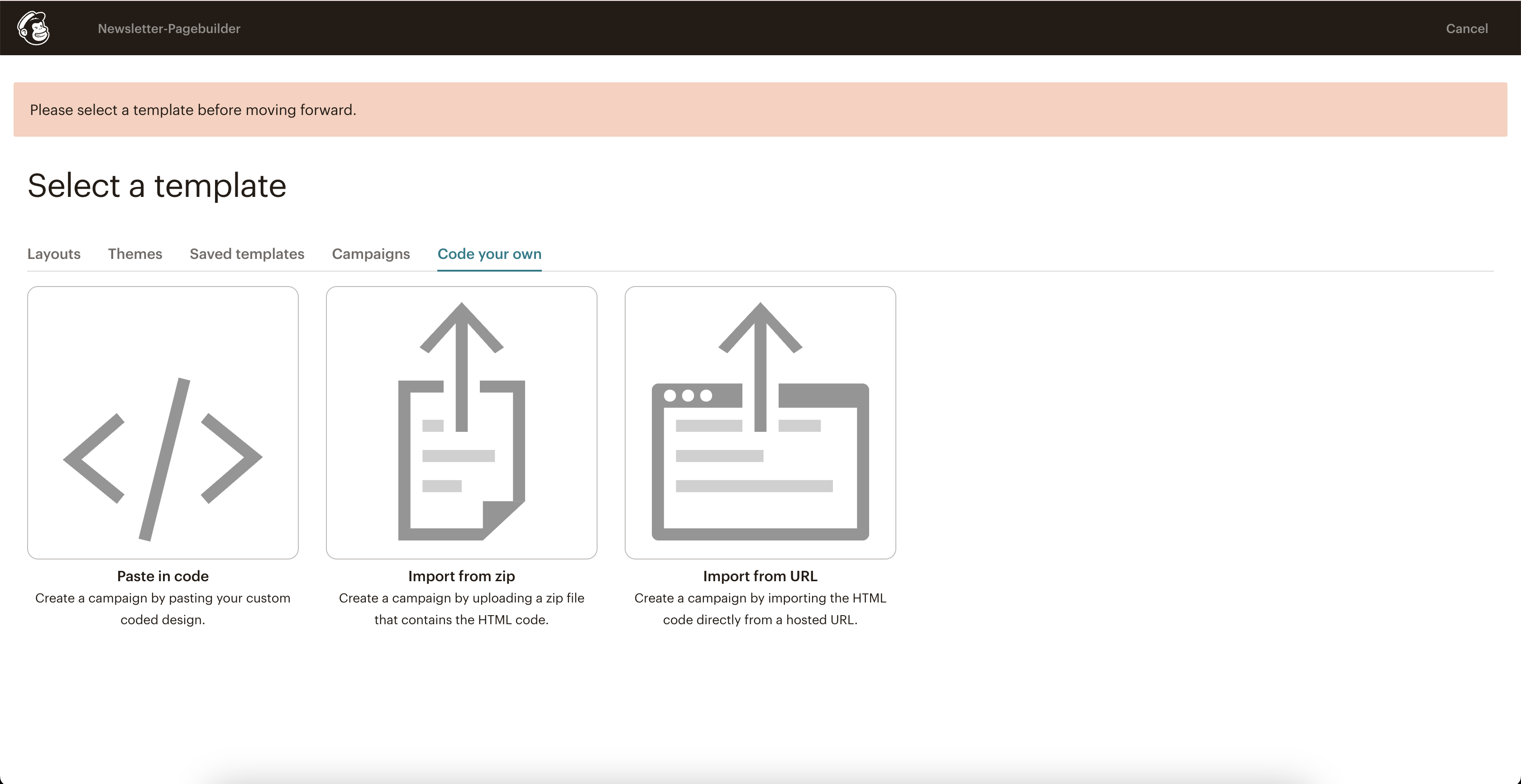Click the Newsletter-Pagebuilder campaign name
The image size is (1521, 784).
tap(169, 29)
